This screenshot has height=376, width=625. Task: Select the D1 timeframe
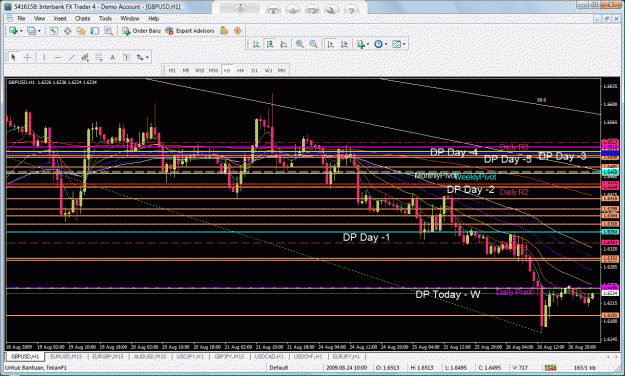[254, 70]
